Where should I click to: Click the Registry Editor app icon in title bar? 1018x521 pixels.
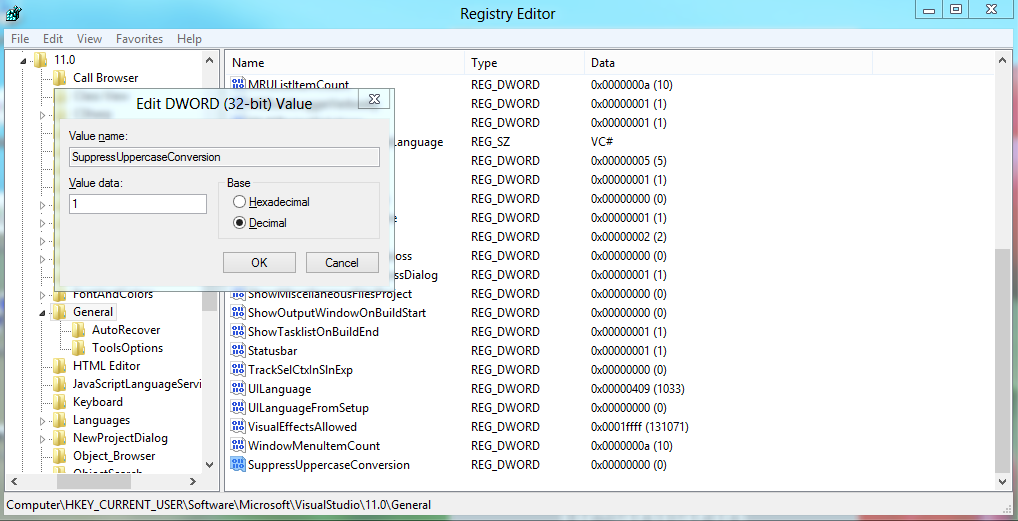14,12
